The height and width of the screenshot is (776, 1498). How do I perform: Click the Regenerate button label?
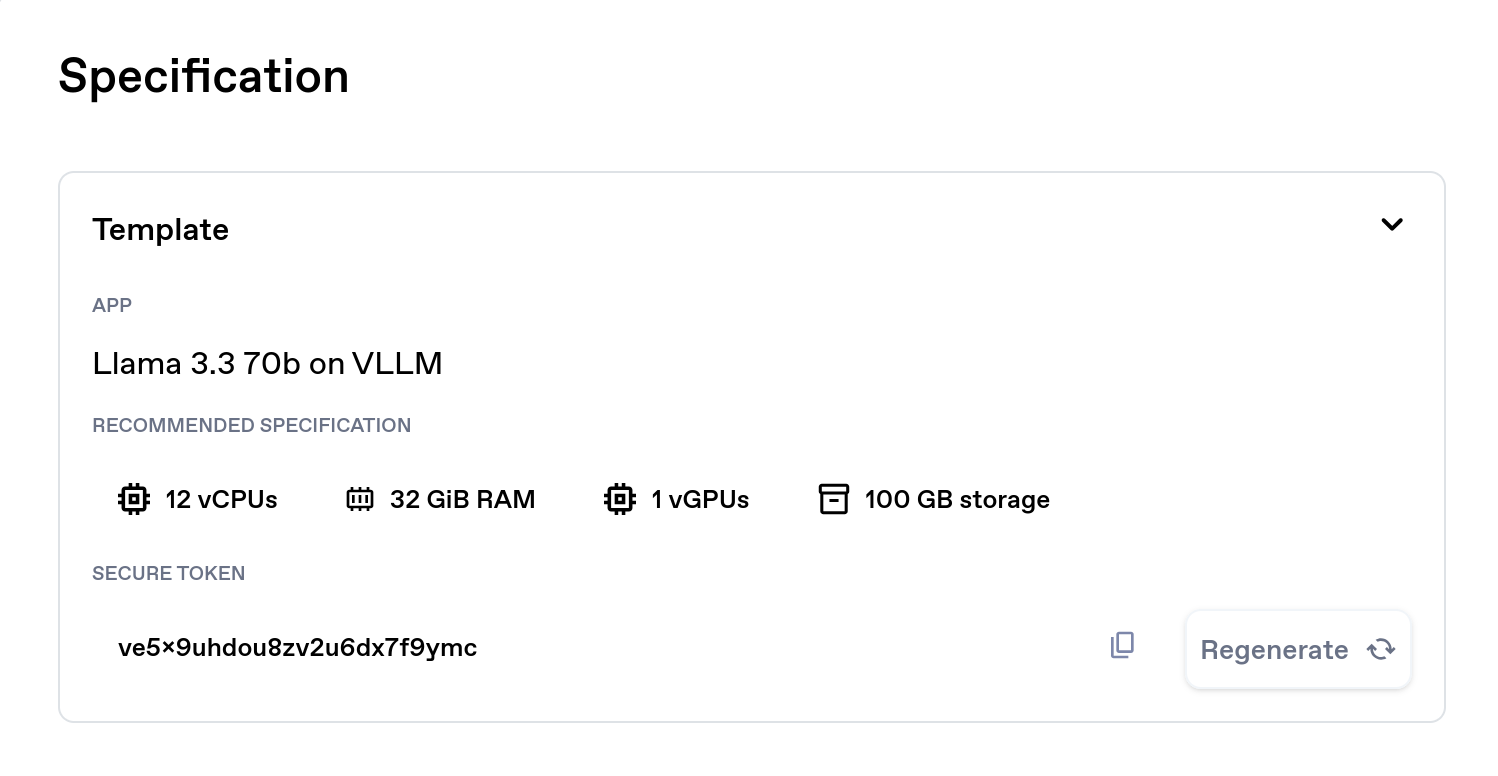point(1274,650)
